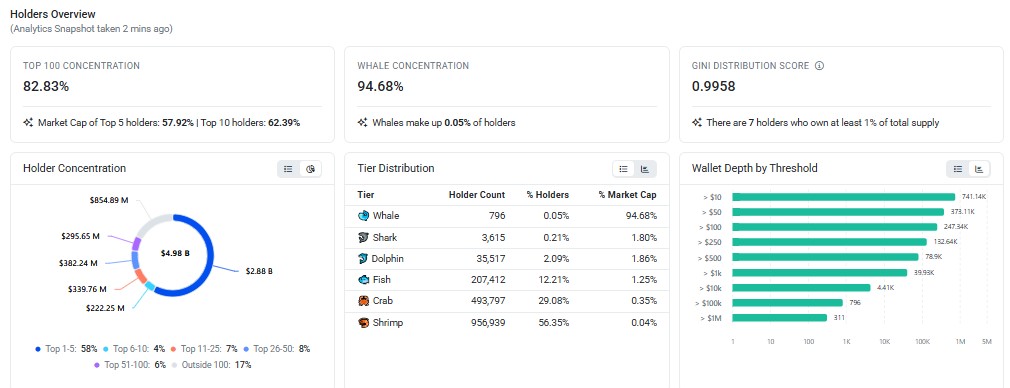
Task: Click the Tier column header
Action: click(x=366, y=195)
